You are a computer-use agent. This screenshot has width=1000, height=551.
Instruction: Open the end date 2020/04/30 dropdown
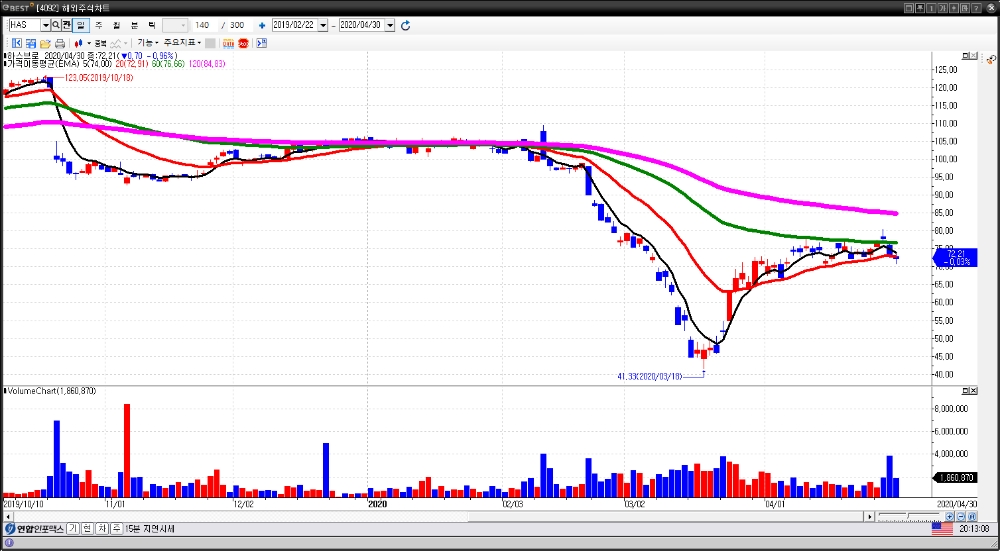390,24
